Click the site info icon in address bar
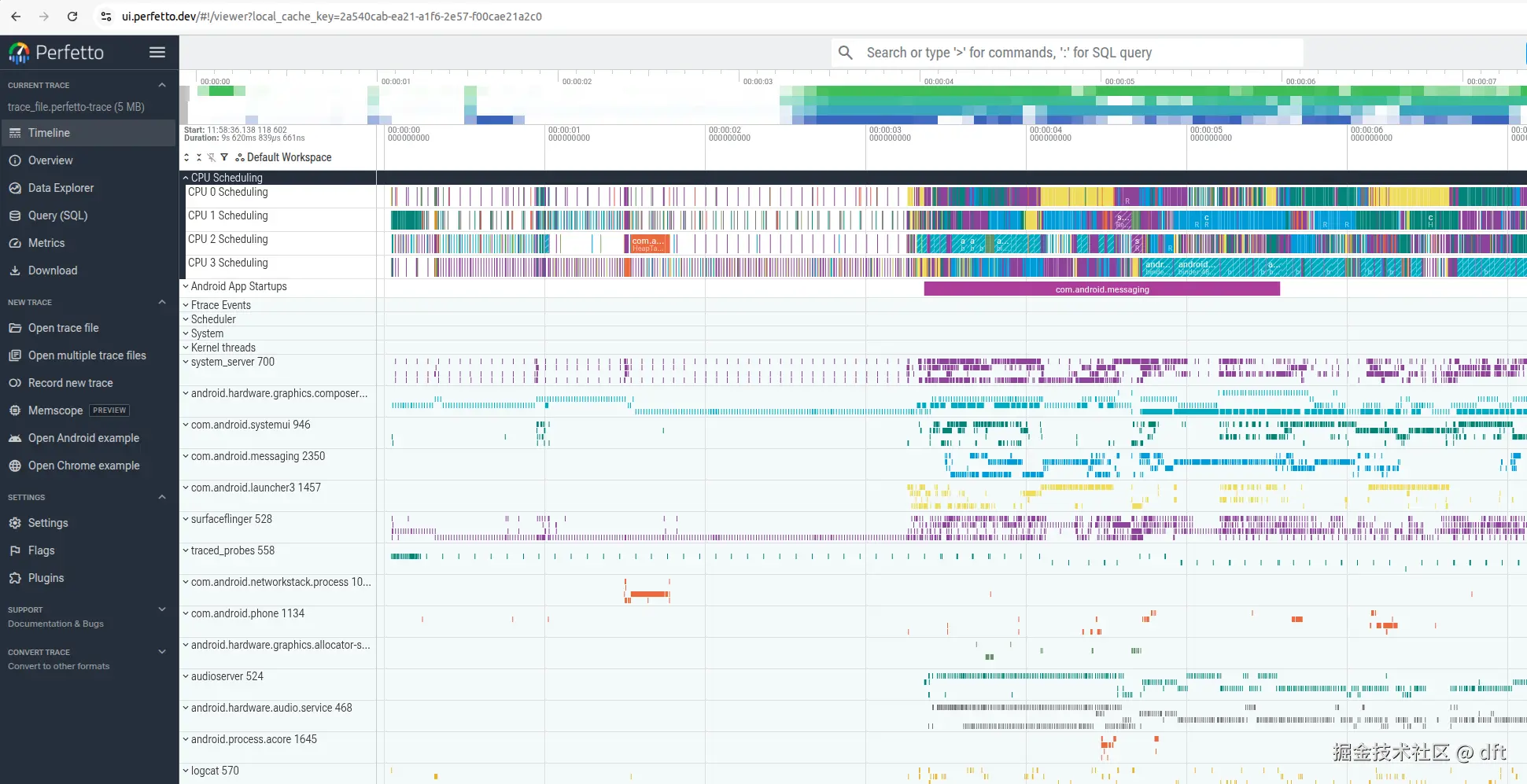 [x=106, y=17]
